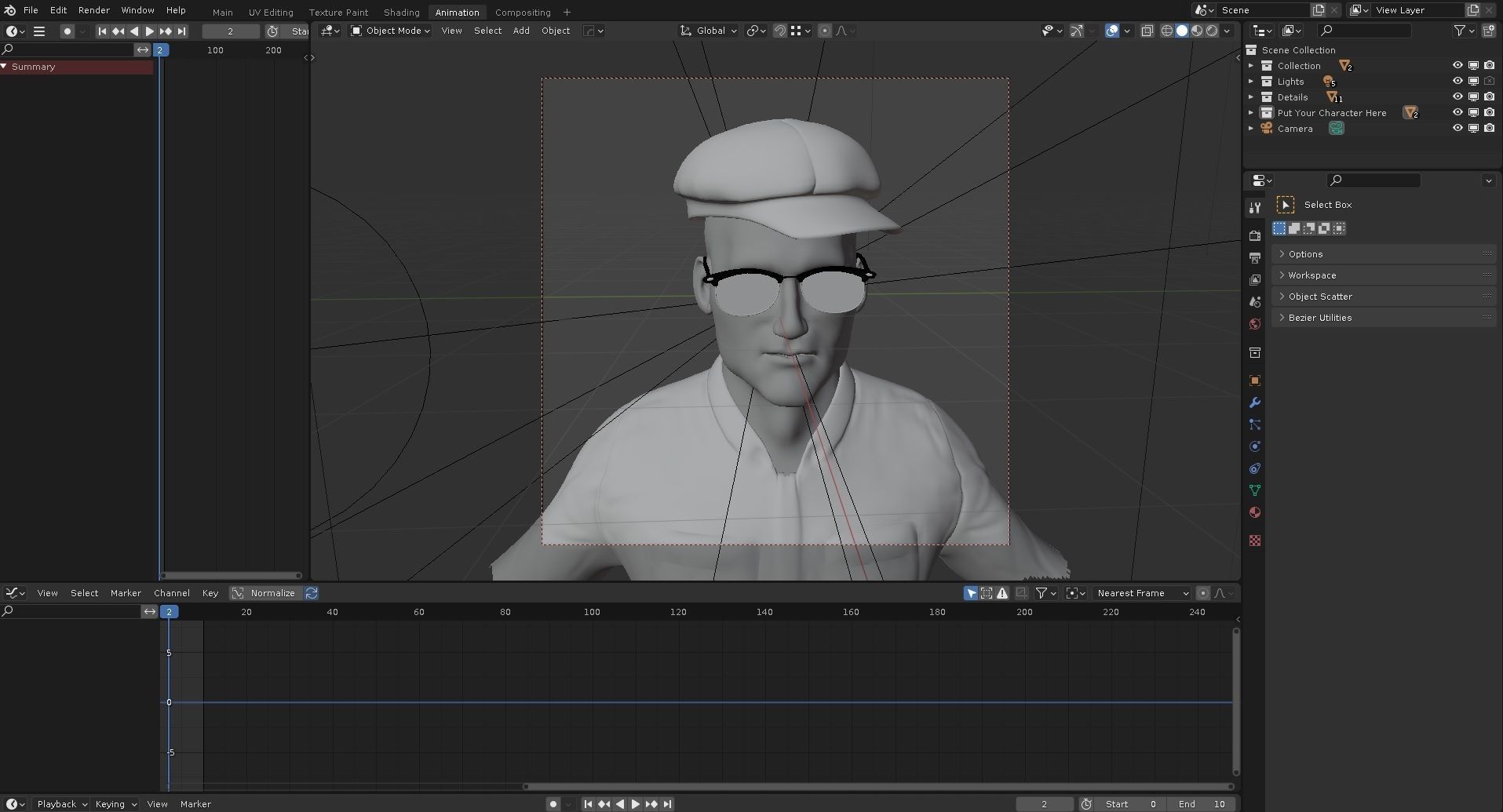Click Start frame field in bottom bar
1503x812 pixels.
[1130, 804]
